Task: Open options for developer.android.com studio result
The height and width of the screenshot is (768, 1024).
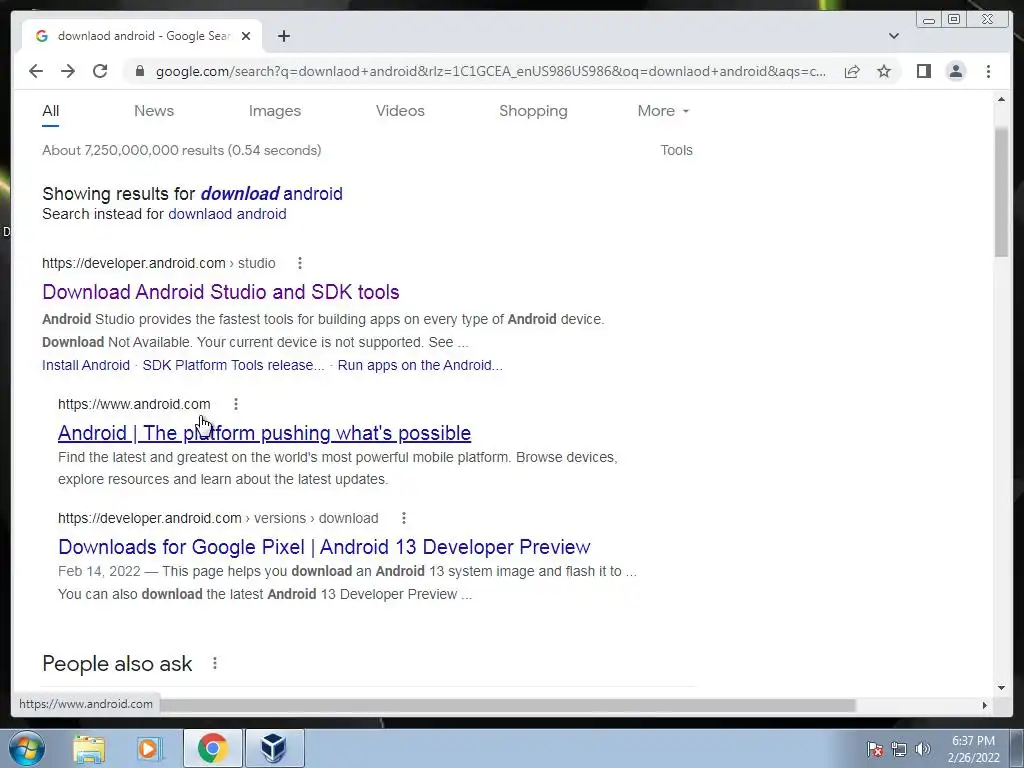Action: pyautogui.click(x=300, y=263)
